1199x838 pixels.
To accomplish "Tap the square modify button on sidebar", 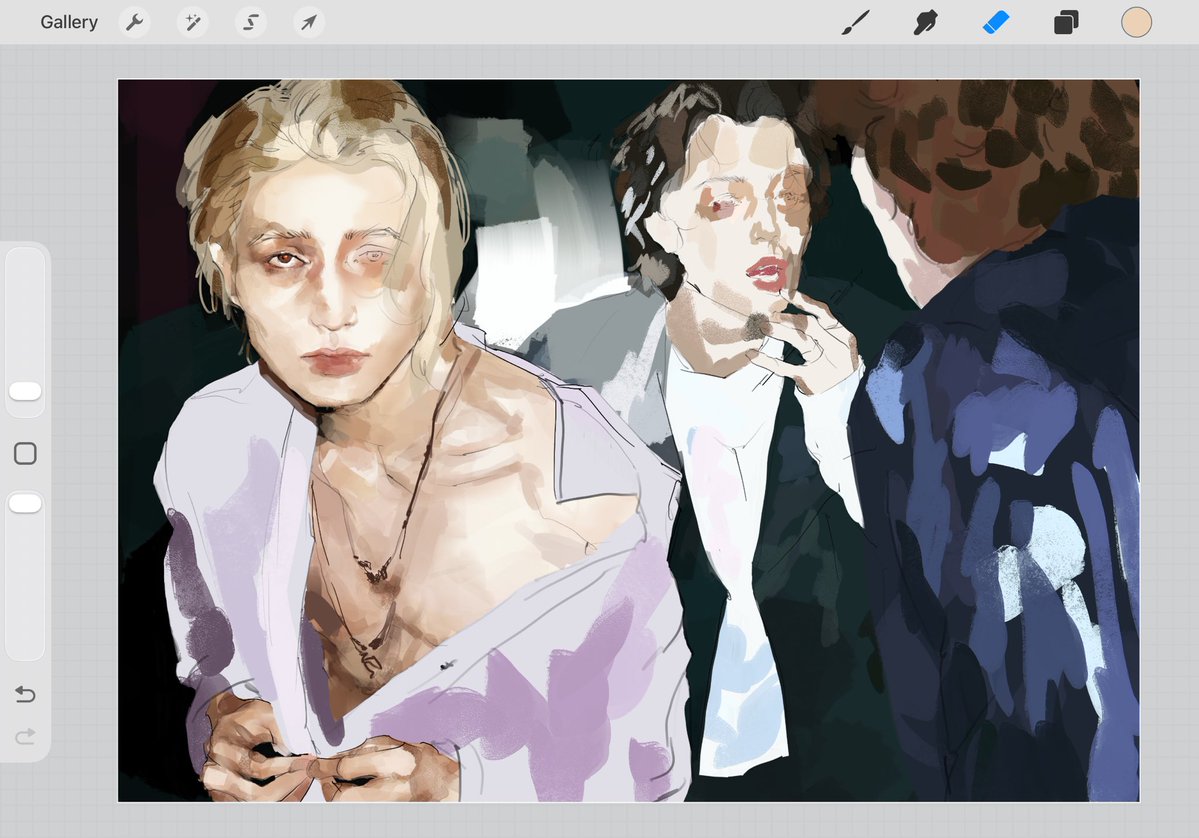I will 25,453.
